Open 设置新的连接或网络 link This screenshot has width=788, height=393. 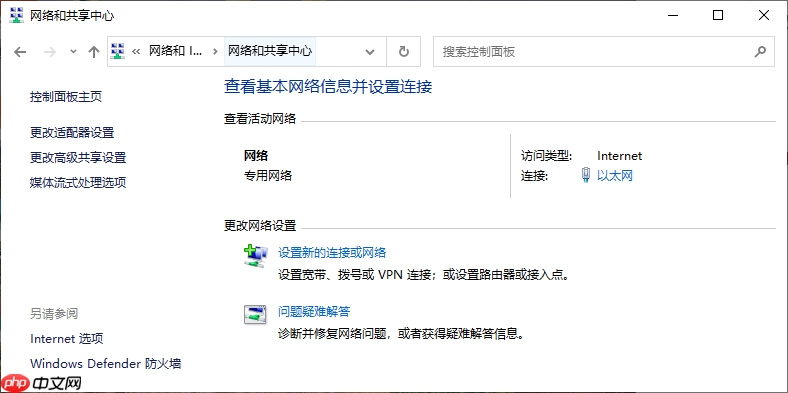click(x=332, y=252)
